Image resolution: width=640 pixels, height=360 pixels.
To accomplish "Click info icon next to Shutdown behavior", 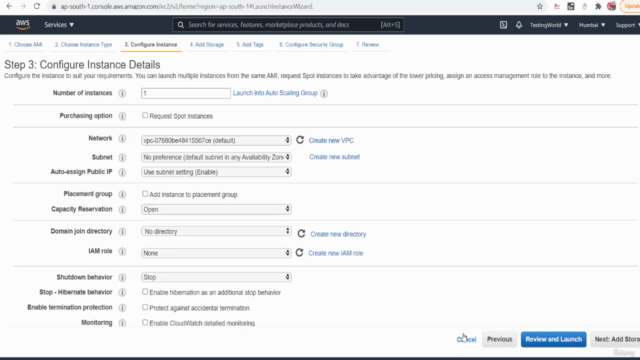I will pyautogui.click(x=122, y=278).
